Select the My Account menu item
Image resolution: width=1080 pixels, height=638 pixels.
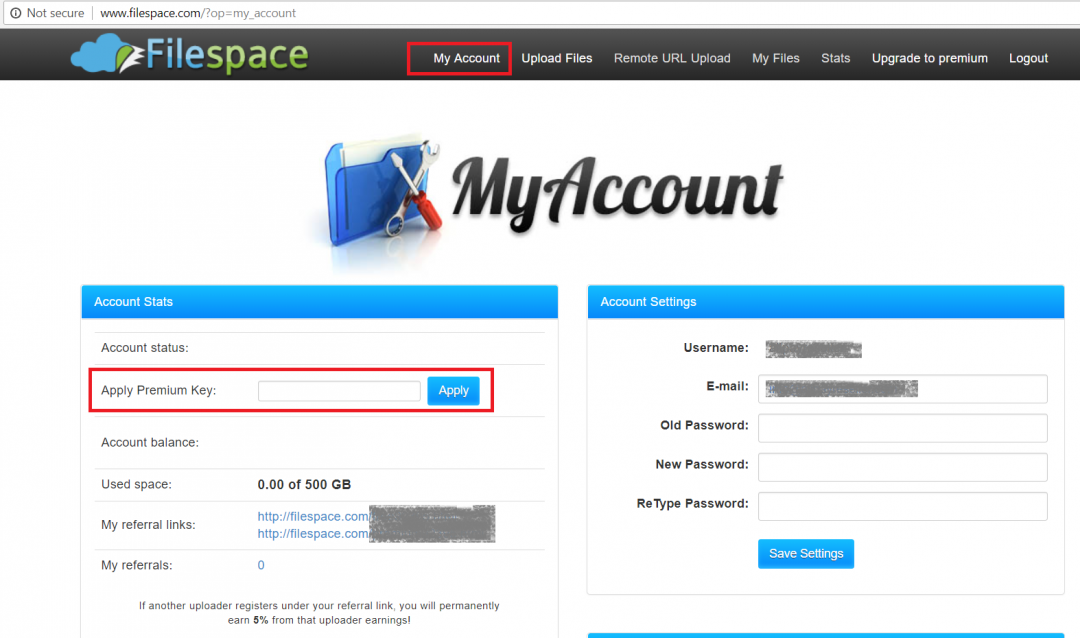459,58
